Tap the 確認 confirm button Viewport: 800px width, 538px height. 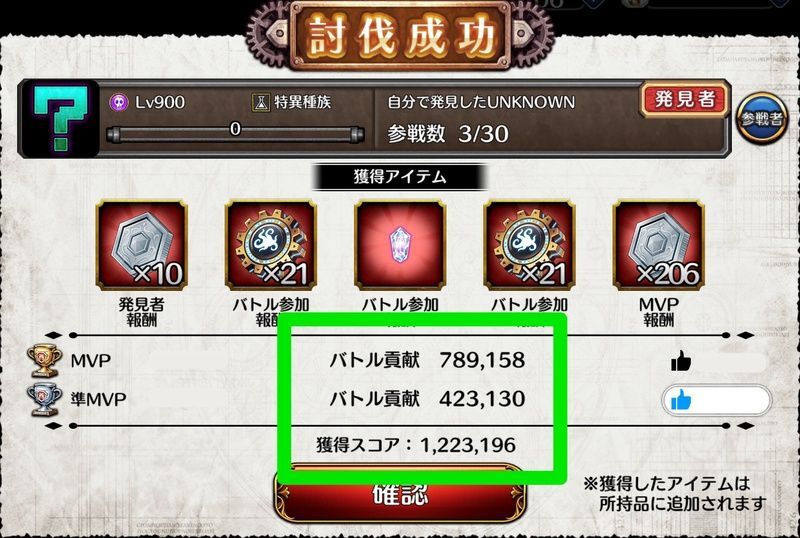pyautogui.click(x=401, y=494)
